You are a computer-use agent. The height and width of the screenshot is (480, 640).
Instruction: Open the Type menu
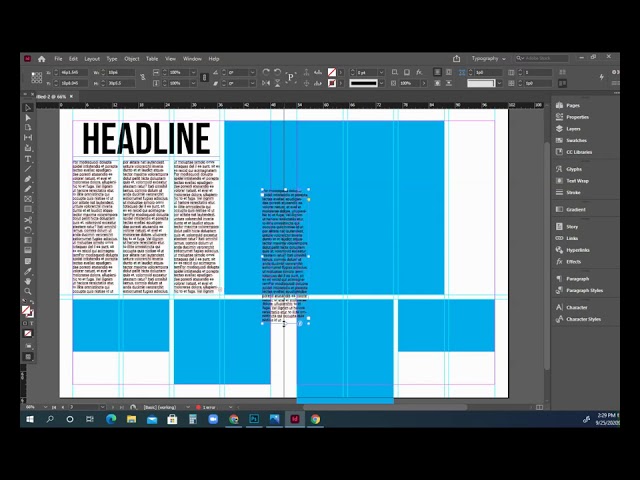pos(112,59)
